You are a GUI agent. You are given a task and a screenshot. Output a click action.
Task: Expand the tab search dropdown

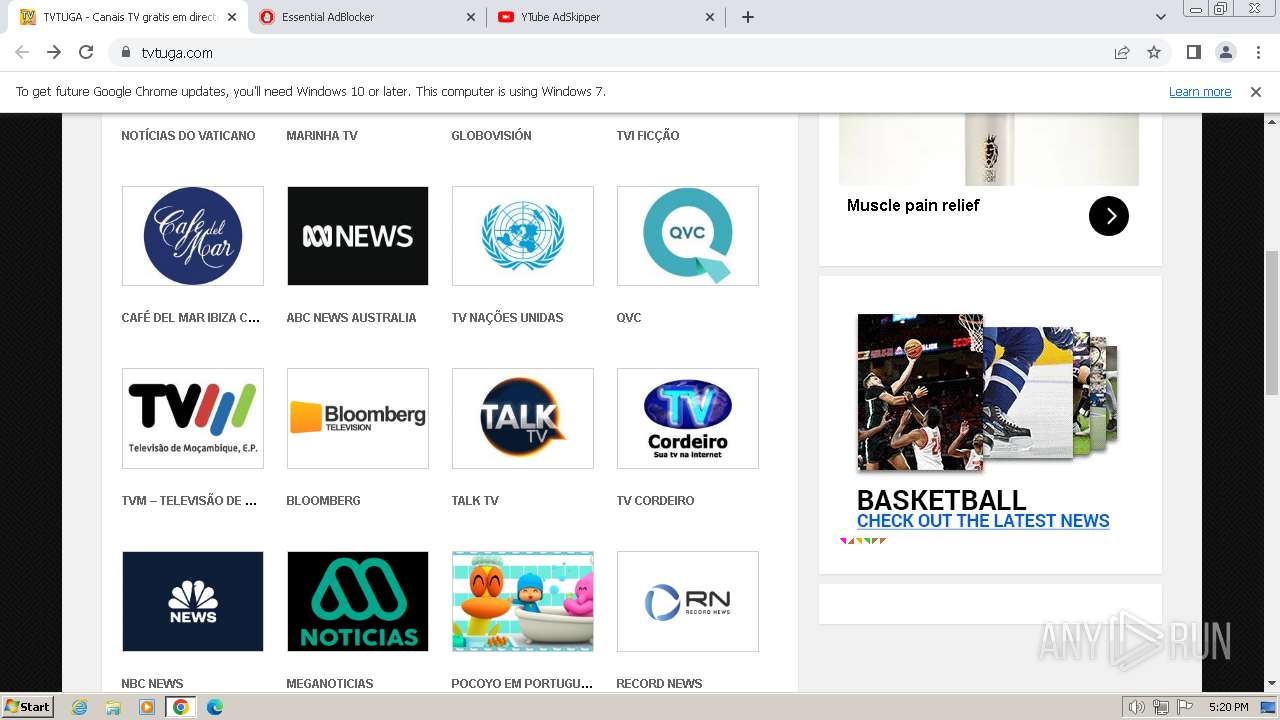click(x=1161, y=17)
